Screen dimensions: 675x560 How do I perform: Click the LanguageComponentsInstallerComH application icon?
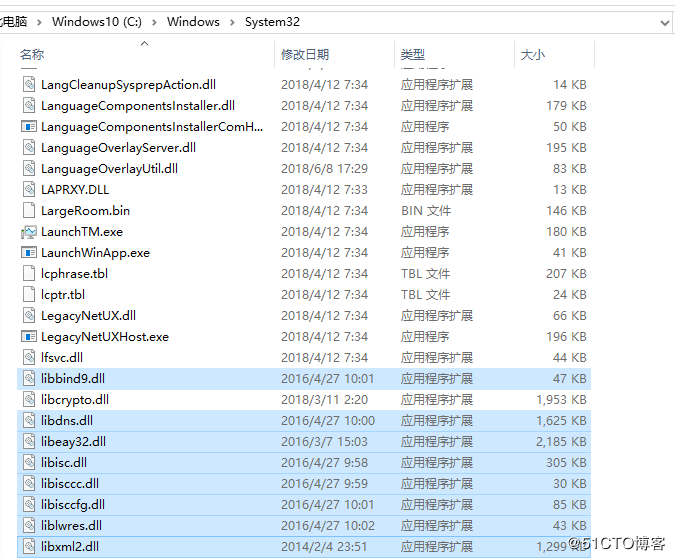29,127
